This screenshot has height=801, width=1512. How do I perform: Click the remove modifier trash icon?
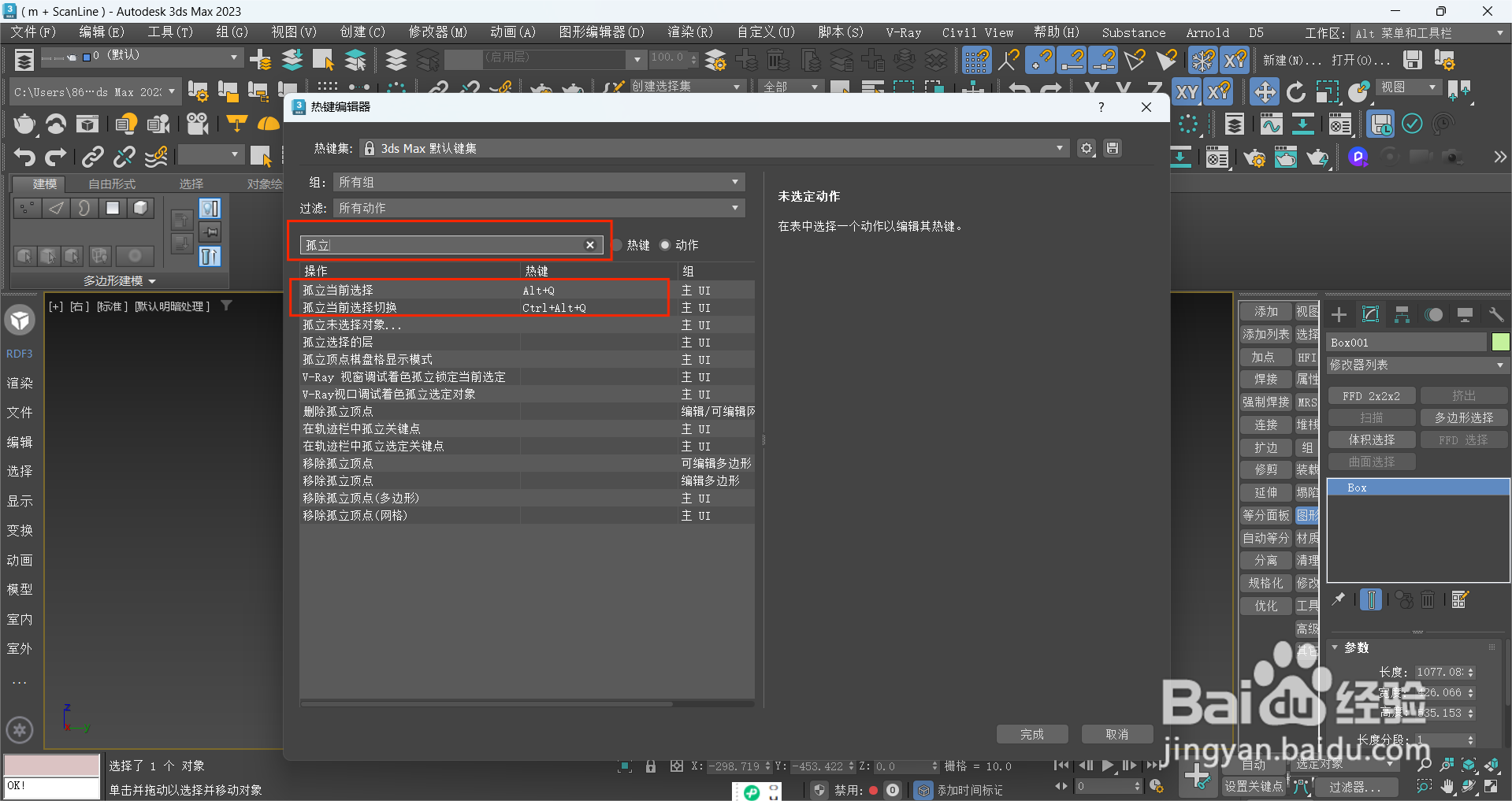[x=1428, y=599]
